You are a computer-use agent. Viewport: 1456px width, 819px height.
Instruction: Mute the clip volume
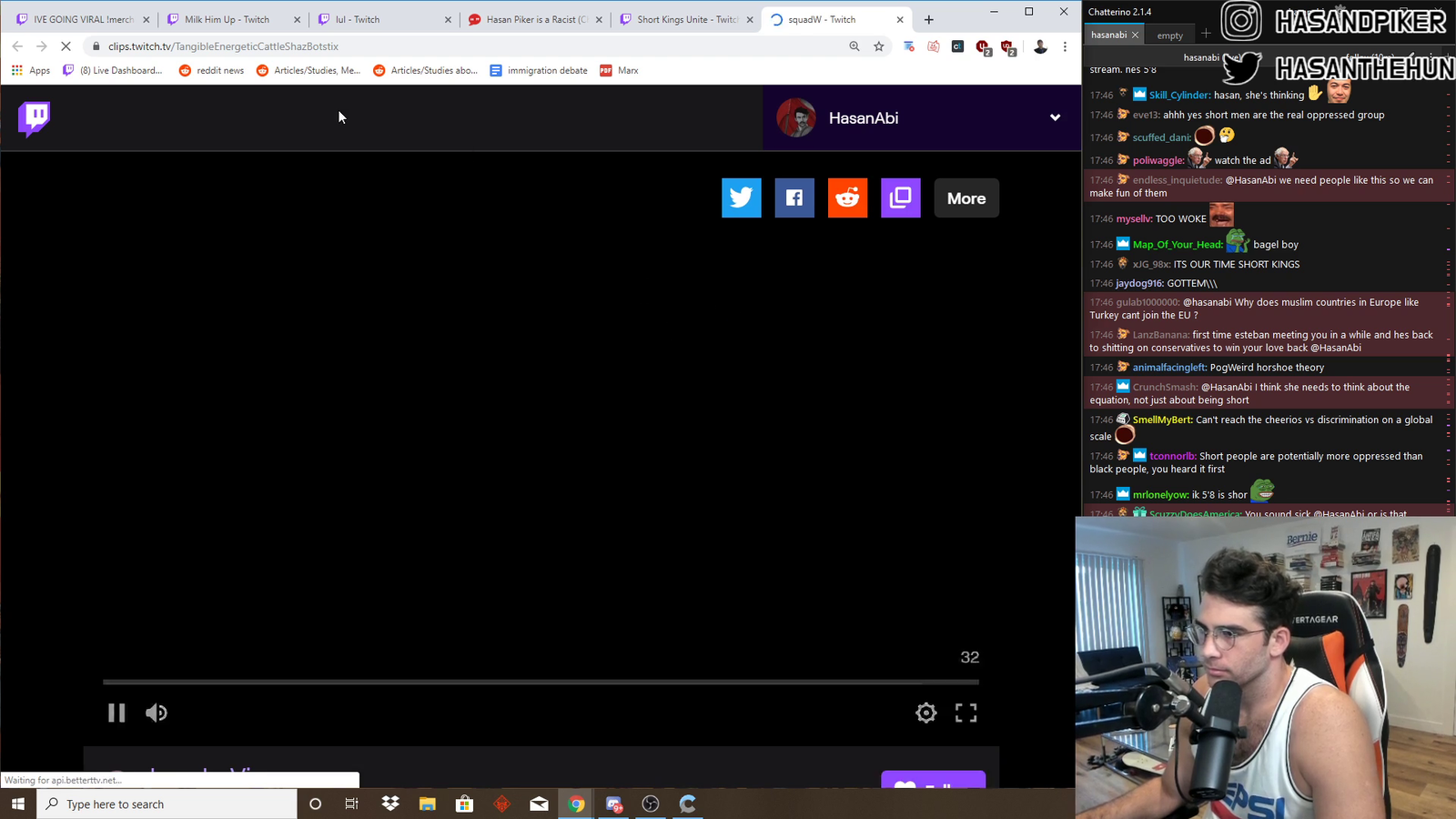[157, 713]
